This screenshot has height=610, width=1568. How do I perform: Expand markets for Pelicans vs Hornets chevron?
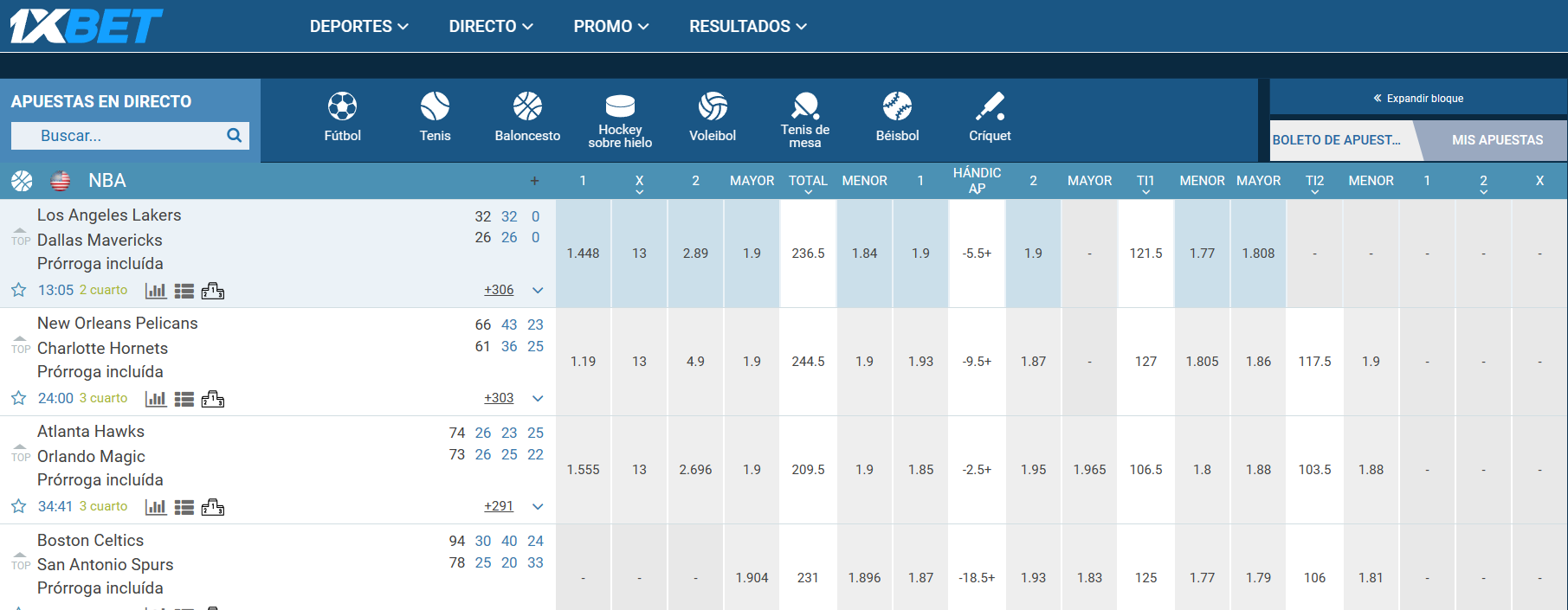pyautogui.click(x=538, y=399)
